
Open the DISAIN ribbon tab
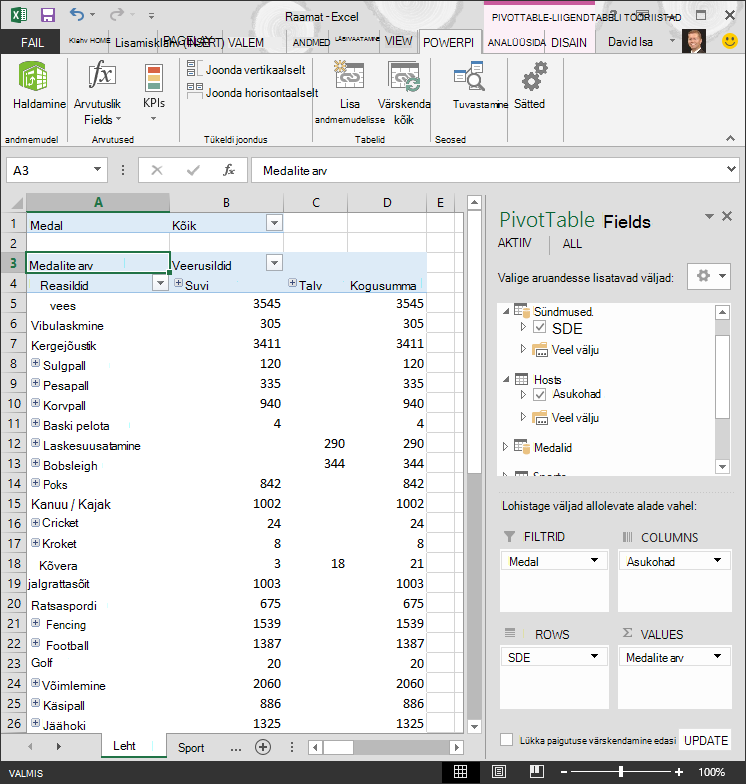[569, 42]
